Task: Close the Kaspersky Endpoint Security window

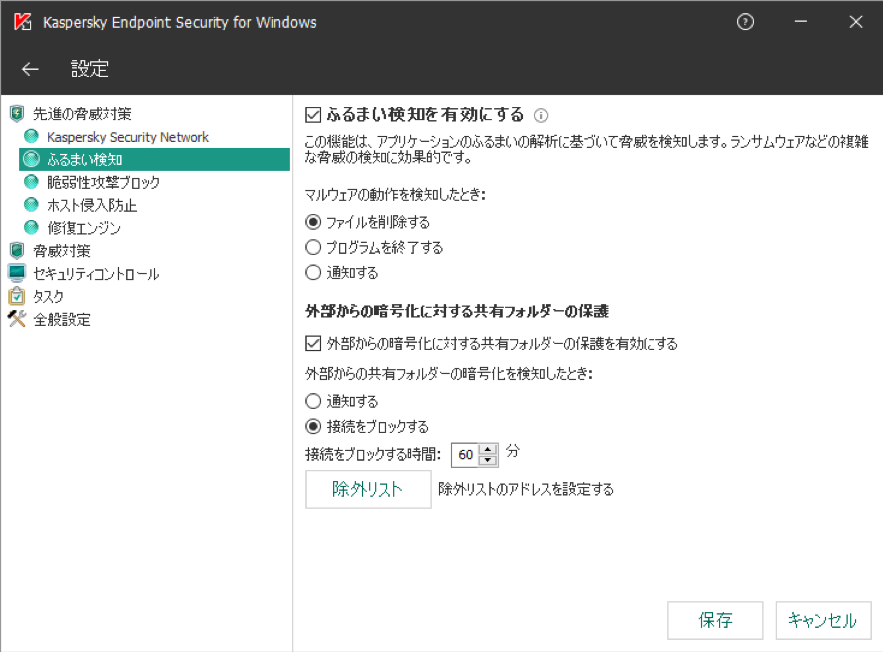Action: (x=856, y=22)
